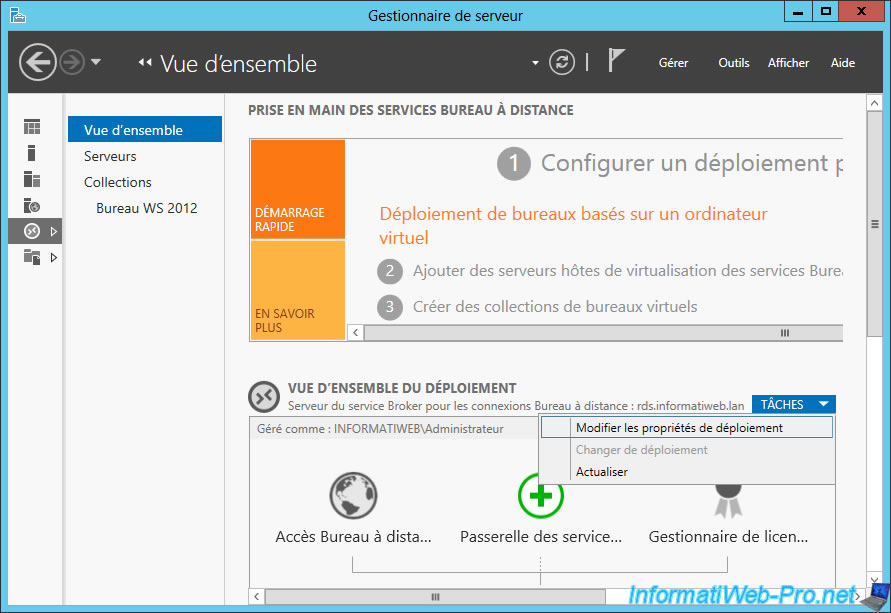Viewport: 891px width, 613px height.
Task: Click Géré comme : INFORMATIWEB\Administrateur text
Action: 380,429
